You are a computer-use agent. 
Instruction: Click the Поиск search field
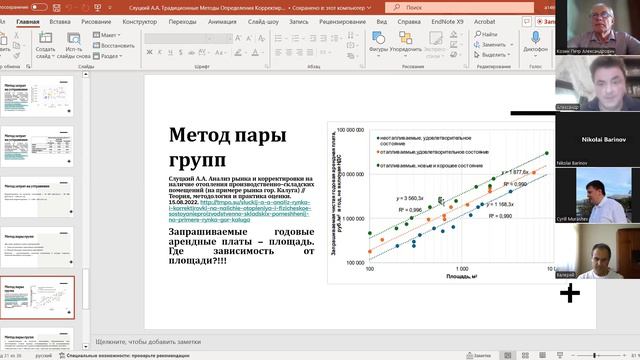459,7
